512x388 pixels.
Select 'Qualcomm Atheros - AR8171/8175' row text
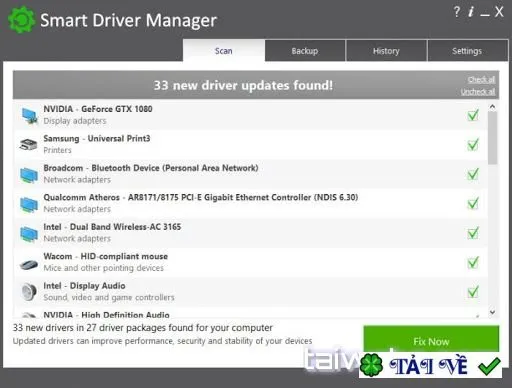pos(201,197)
